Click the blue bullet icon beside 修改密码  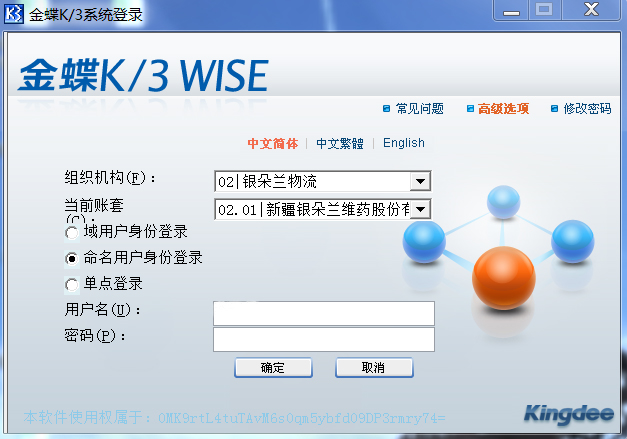554,108
